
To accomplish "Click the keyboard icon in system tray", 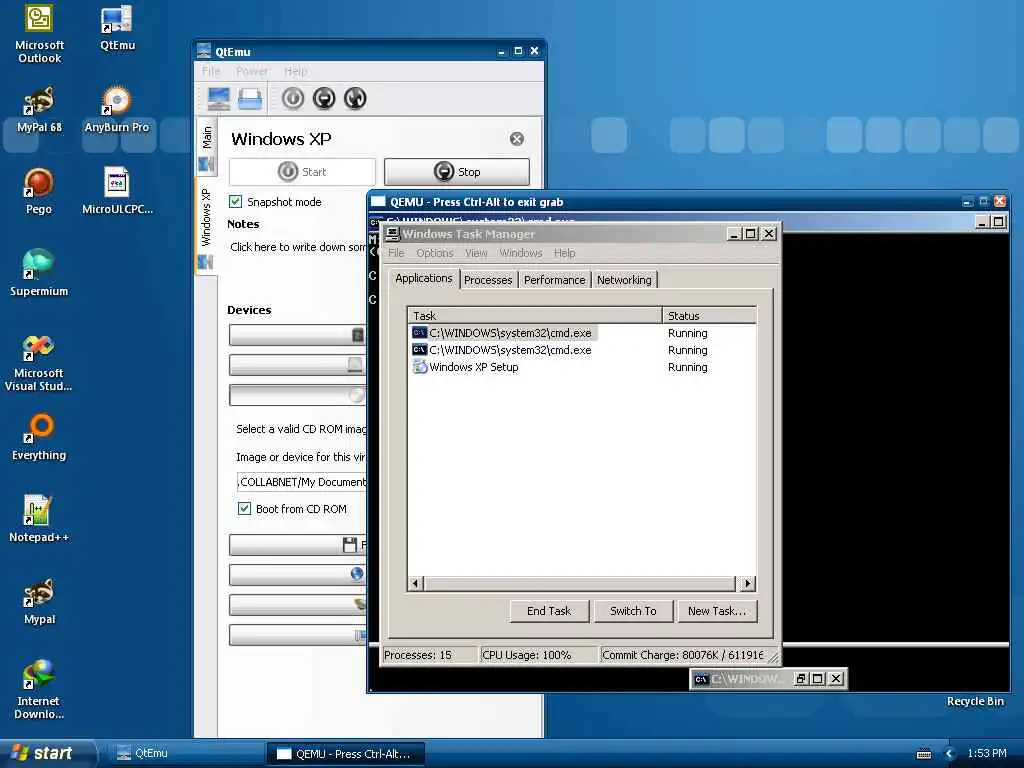I will tap(924, 754).
